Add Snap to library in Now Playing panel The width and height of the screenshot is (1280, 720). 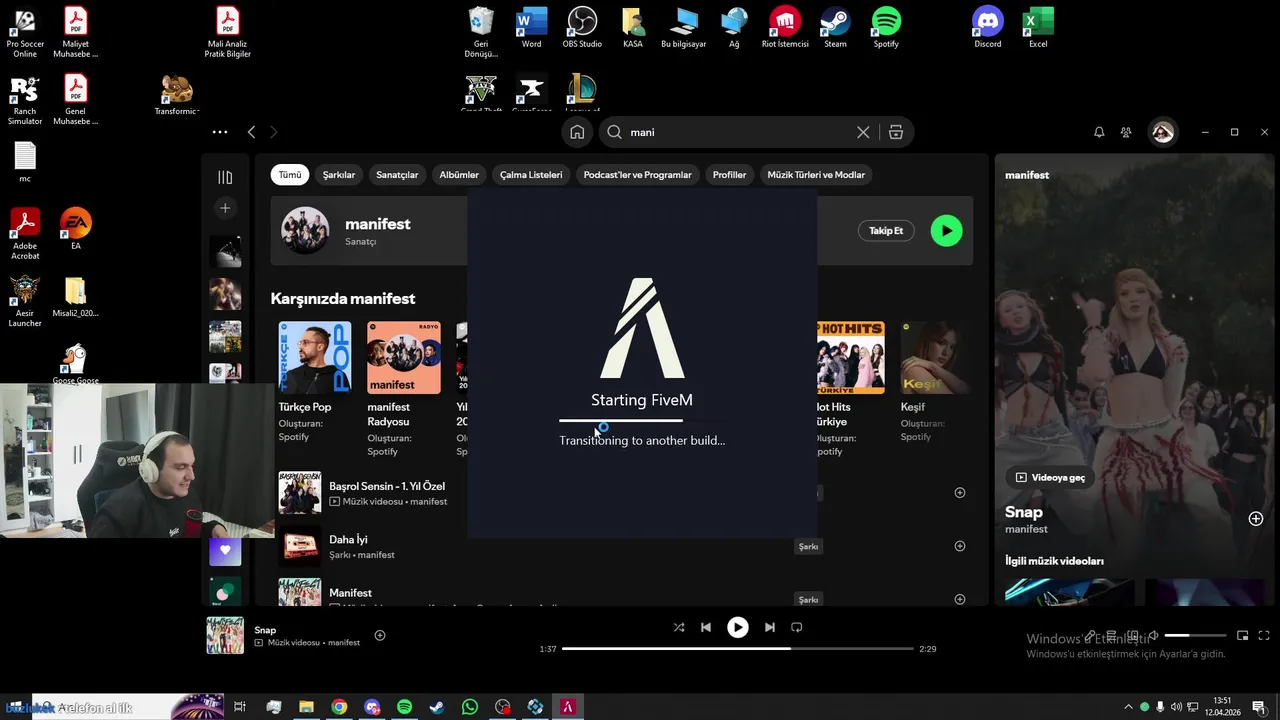point(1256,518)
